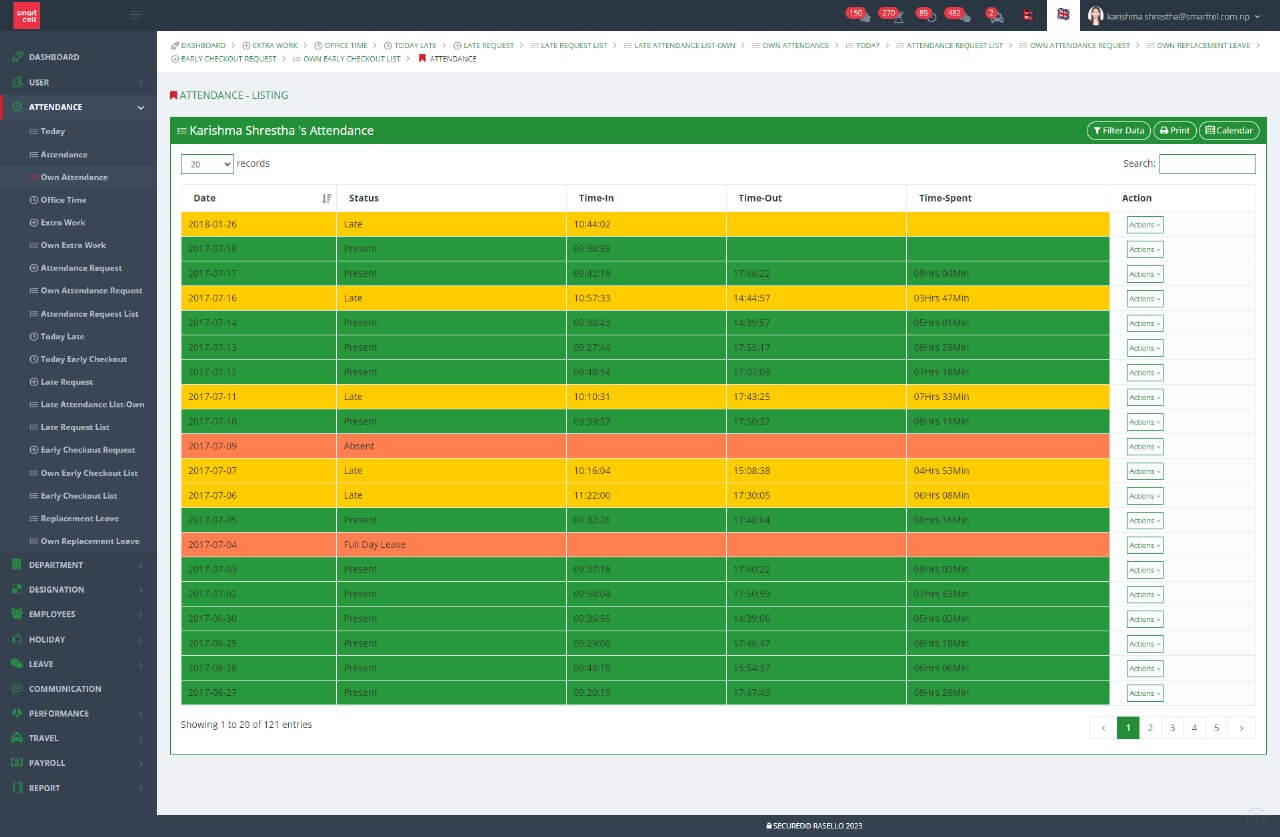Open the records-per-page dropdown

click(207, 164)
